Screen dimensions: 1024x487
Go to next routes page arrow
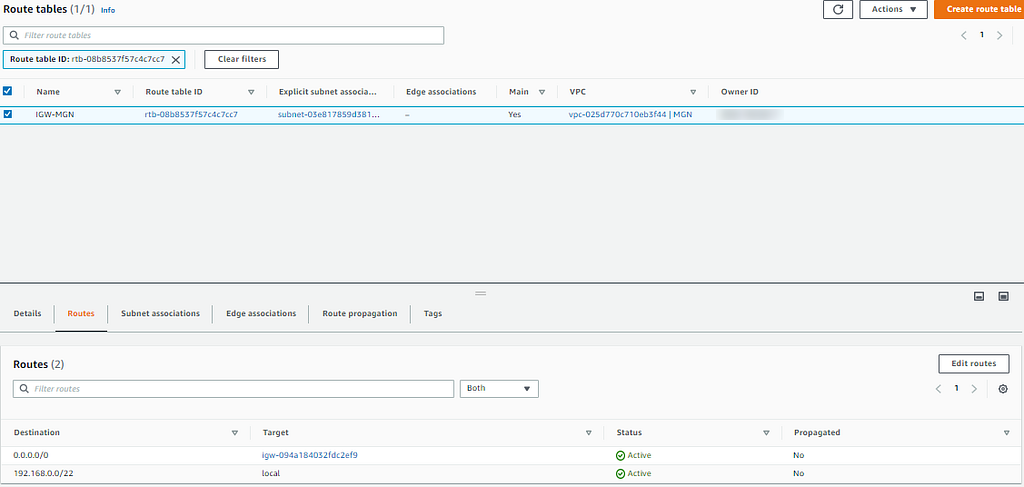(974, 389)
